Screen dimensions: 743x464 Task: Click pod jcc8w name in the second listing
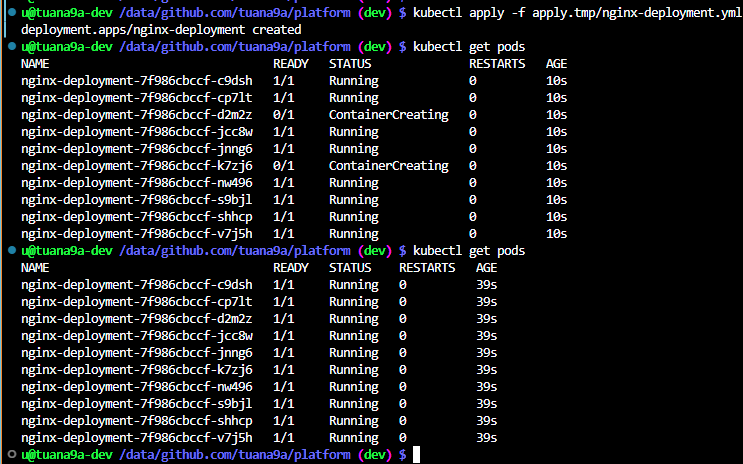point(137,336)
